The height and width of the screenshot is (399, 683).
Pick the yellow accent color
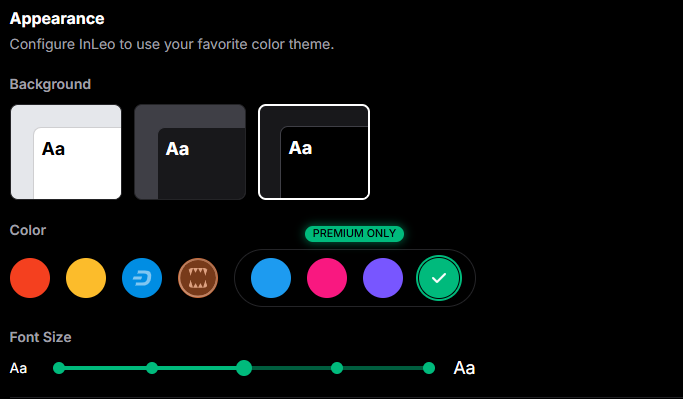click(x=86, y=278)
